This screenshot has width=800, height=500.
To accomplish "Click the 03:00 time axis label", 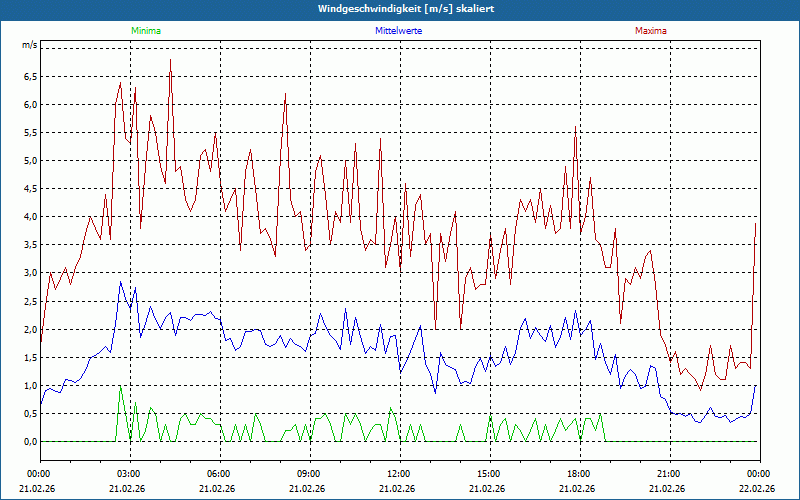I will tap(130, 474).
